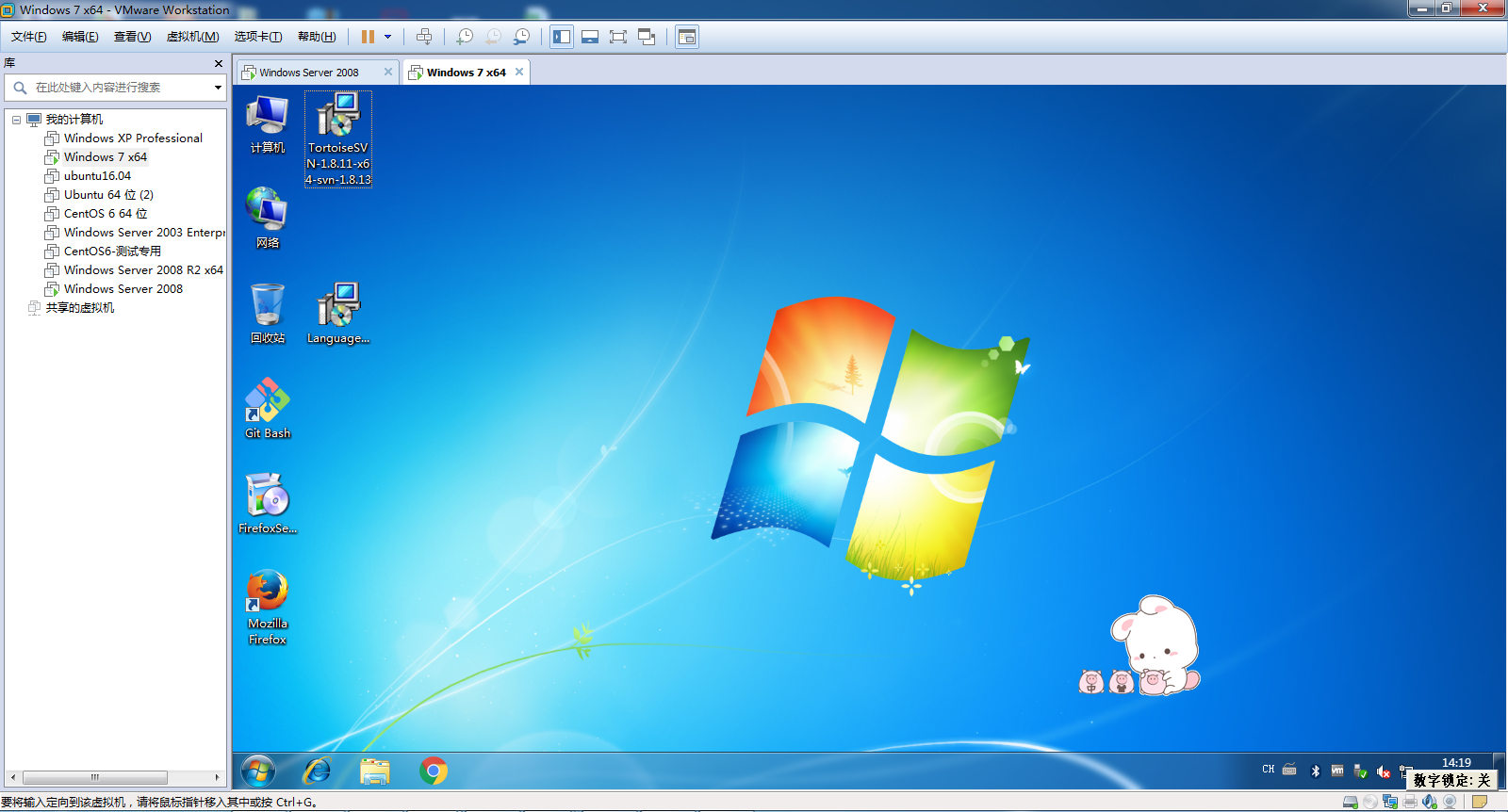Screen dimensions: 1508x812
Task: Select the FirefoxSetup installer desktop icon
Action: click(268, 504)
